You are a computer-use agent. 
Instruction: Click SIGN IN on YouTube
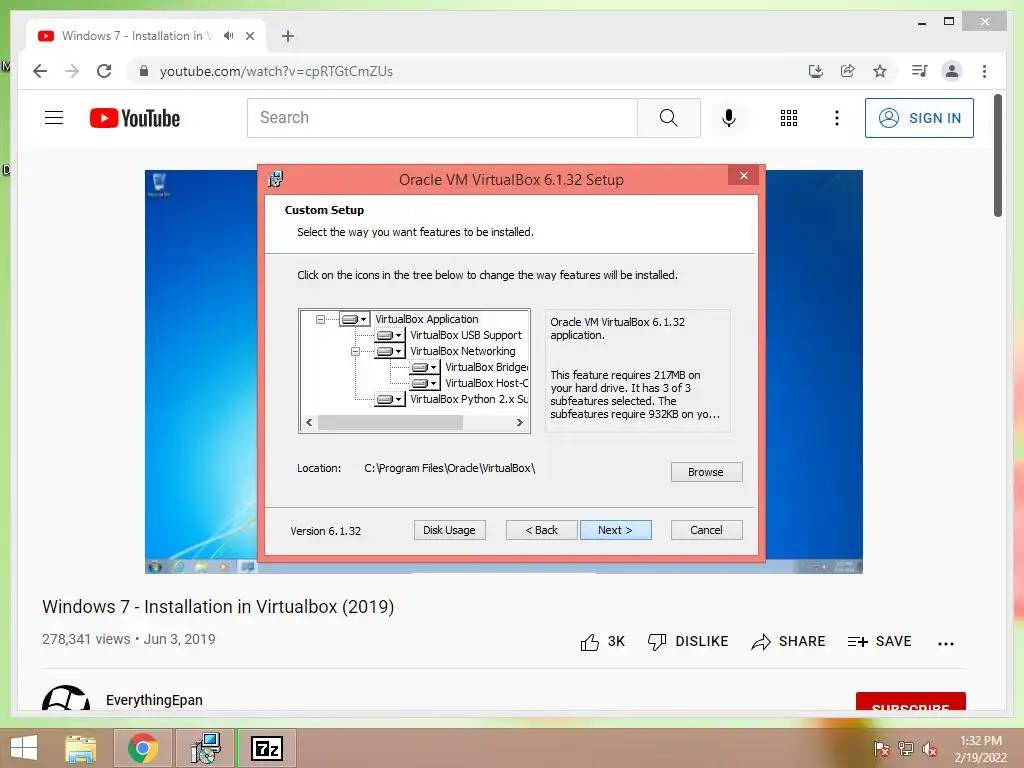click(920, 118)
